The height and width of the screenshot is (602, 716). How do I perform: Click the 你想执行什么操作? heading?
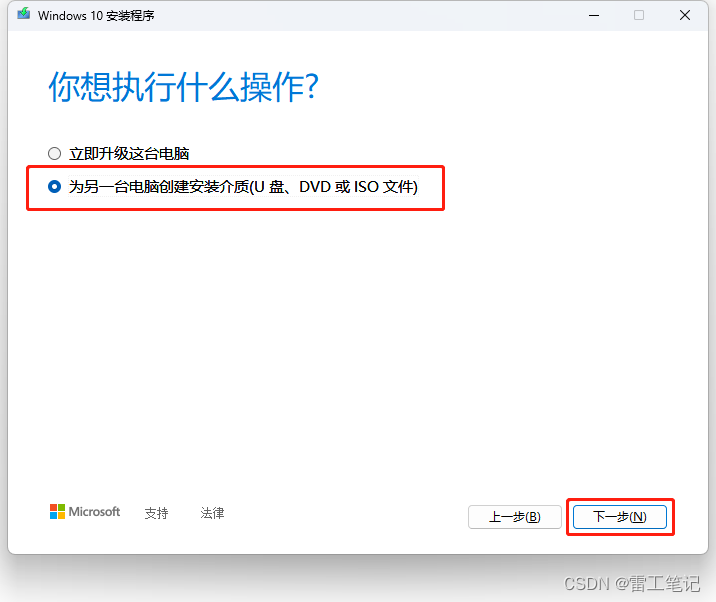(183, 87)
